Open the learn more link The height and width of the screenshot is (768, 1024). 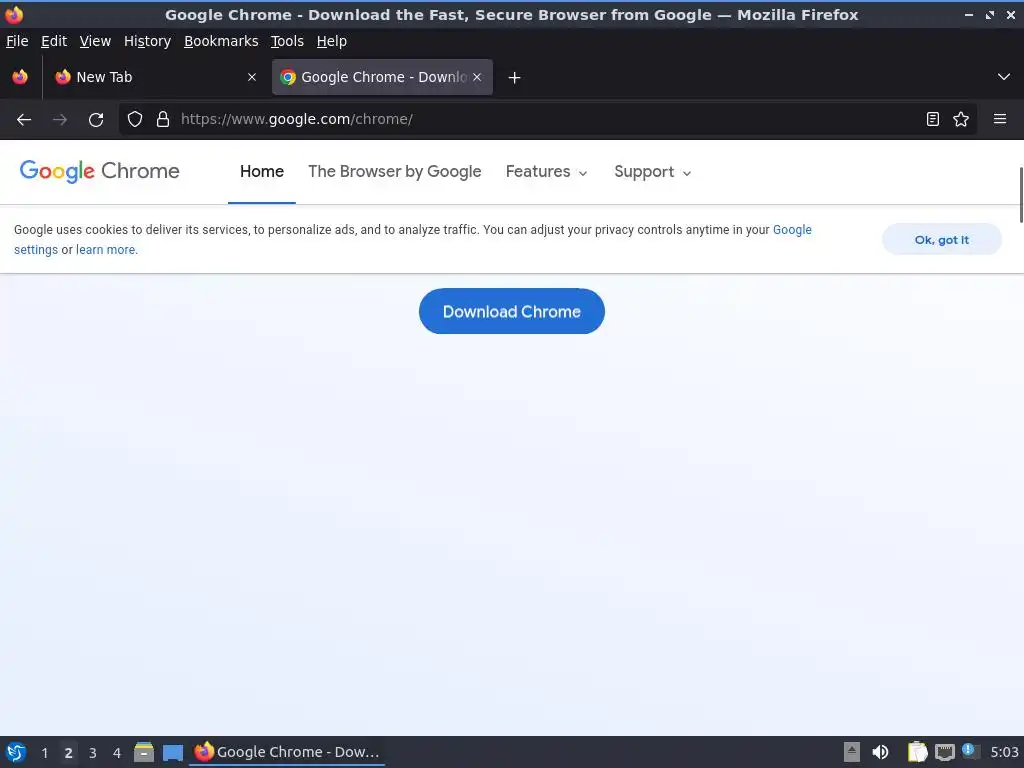[x=106, y=249]
